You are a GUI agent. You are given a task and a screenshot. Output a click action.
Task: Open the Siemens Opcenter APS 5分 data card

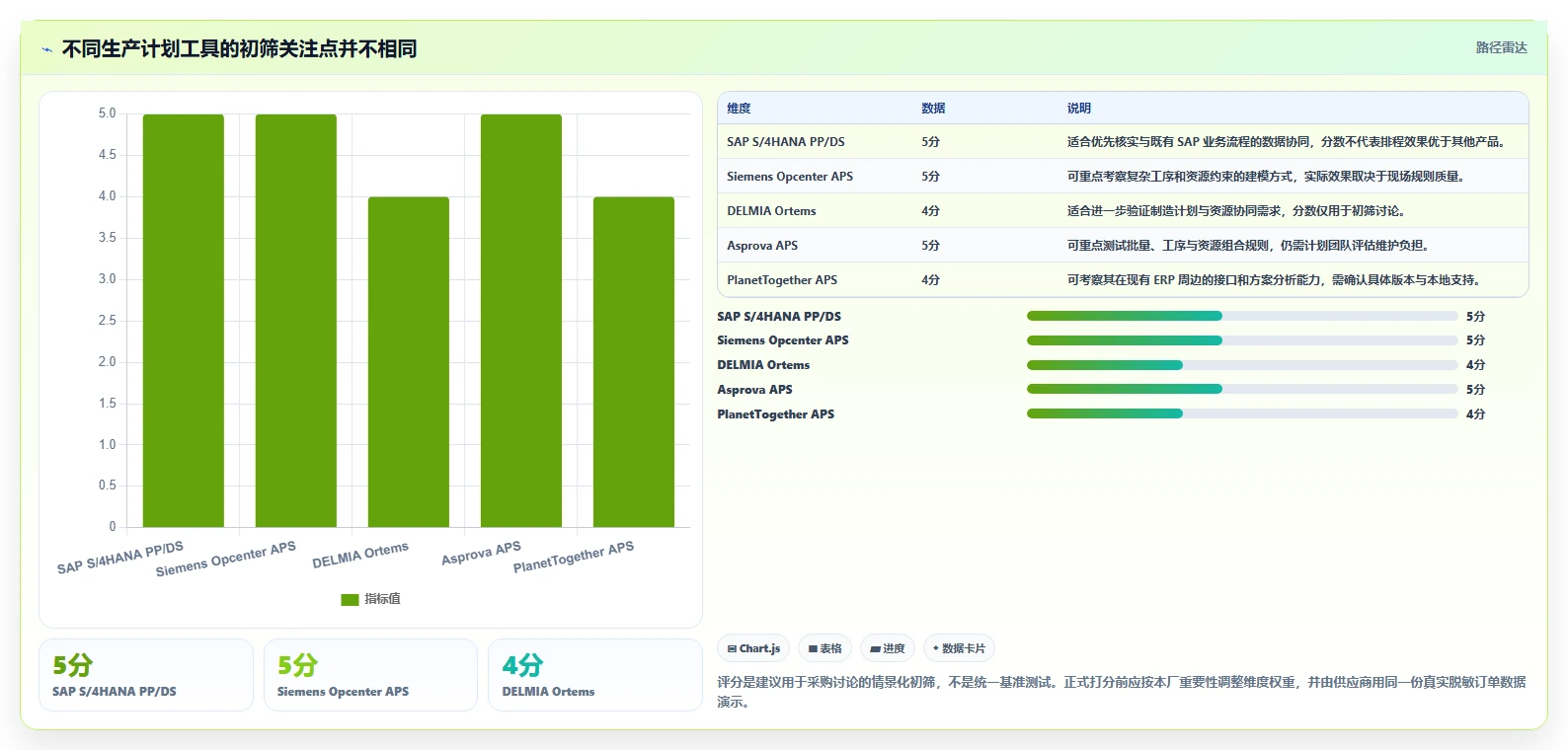[370, 675]
